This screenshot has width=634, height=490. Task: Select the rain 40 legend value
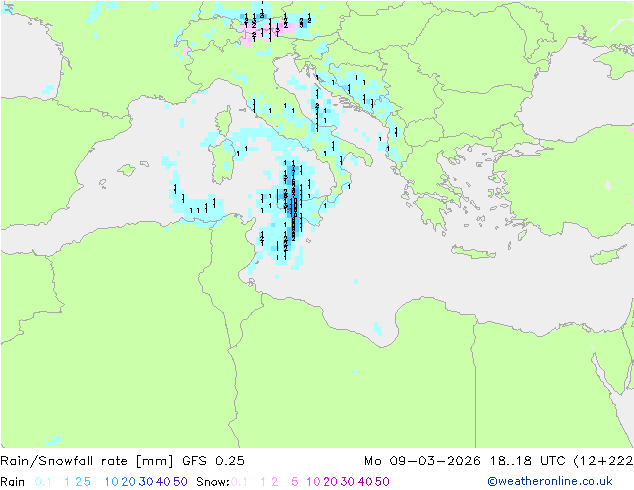pyautogui.click(x=163, y=482)
